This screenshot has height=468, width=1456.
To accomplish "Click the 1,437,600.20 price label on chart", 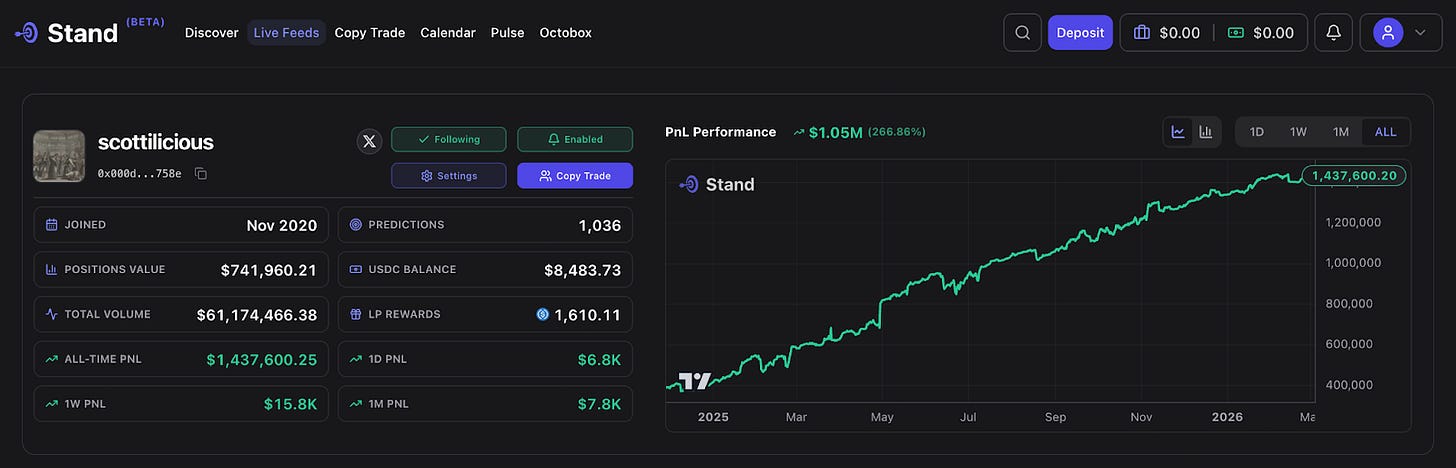I will point(1353,175).
